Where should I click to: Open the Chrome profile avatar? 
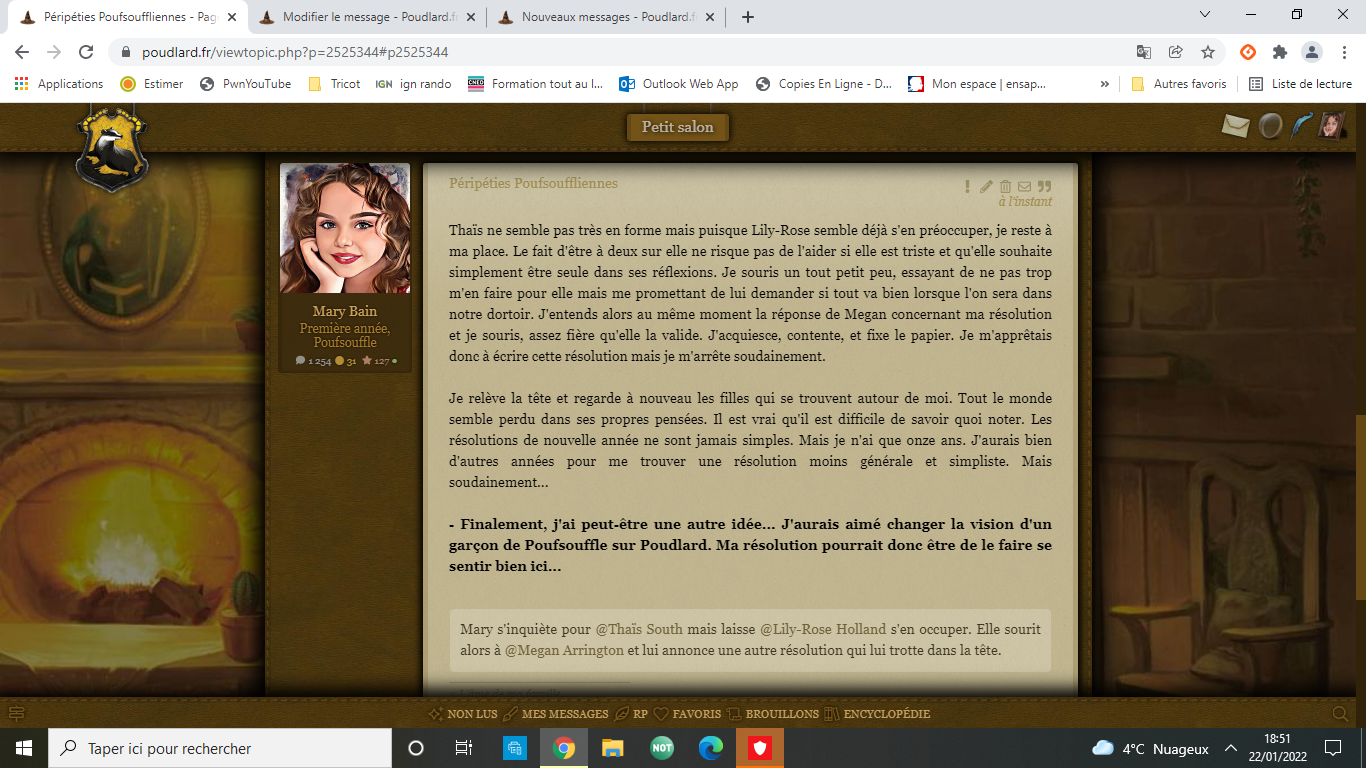tap(1312, 52)
